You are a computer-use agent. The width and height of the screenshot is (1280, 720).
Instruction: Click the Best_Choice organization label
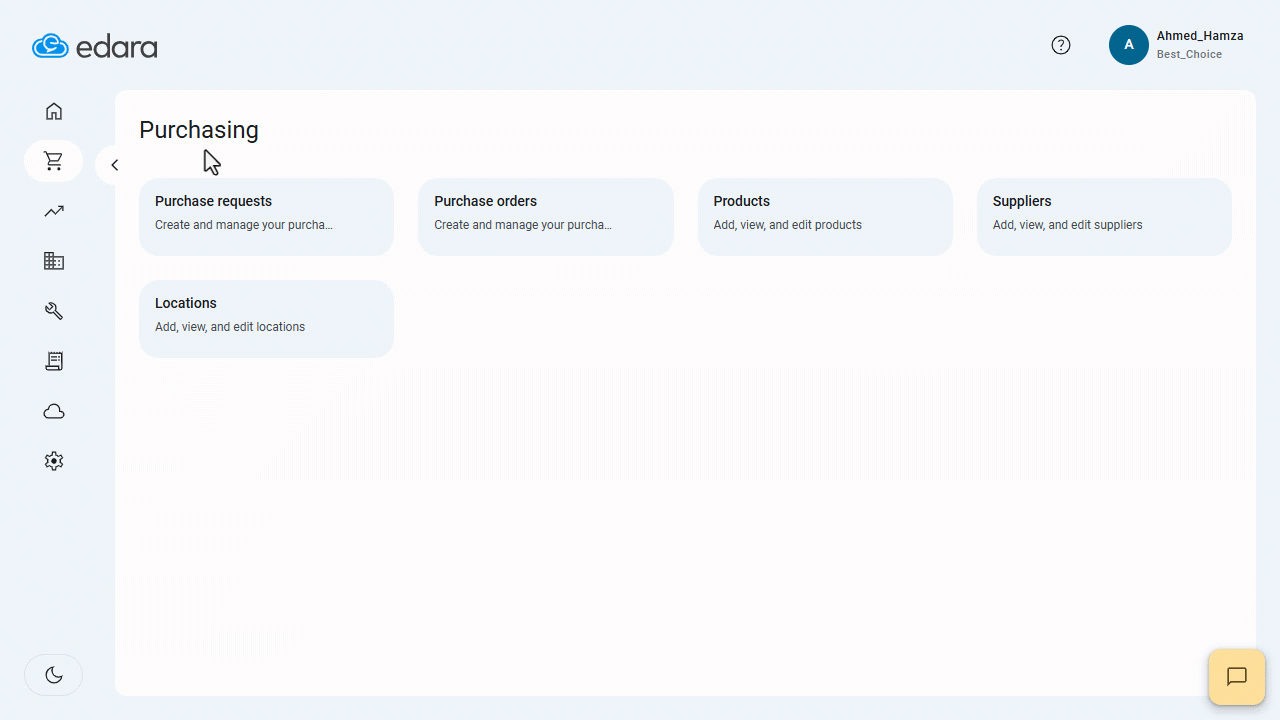point(1189,54)
